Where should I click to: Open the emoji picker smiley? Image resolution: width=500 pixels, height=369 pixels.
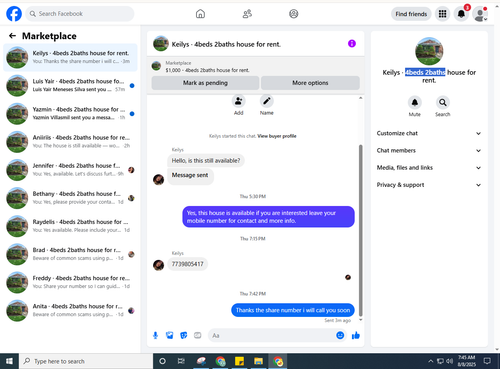(x=340, y=335)
